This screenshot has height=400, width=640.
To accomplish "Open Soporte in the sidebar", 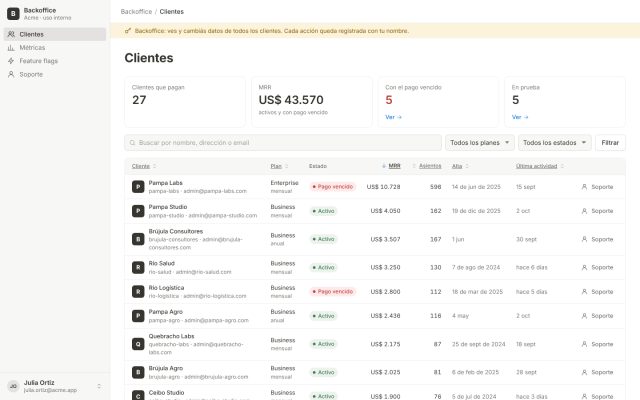I will point(55,74).
